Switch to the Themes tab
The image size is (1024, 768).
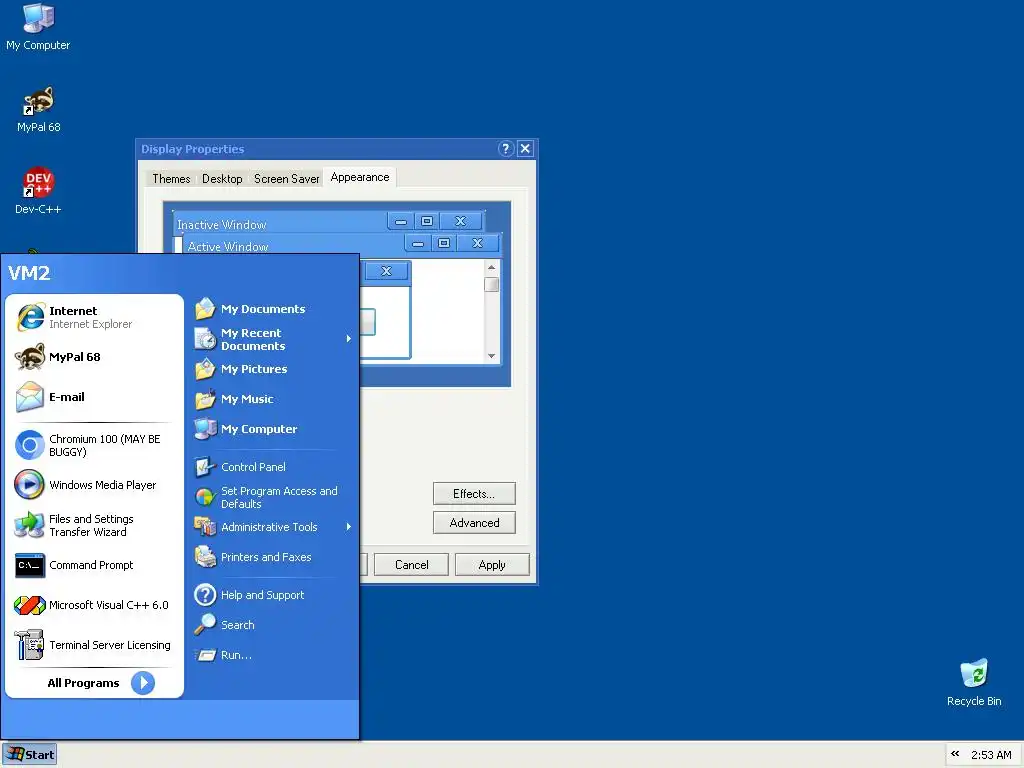click(171, 178)
